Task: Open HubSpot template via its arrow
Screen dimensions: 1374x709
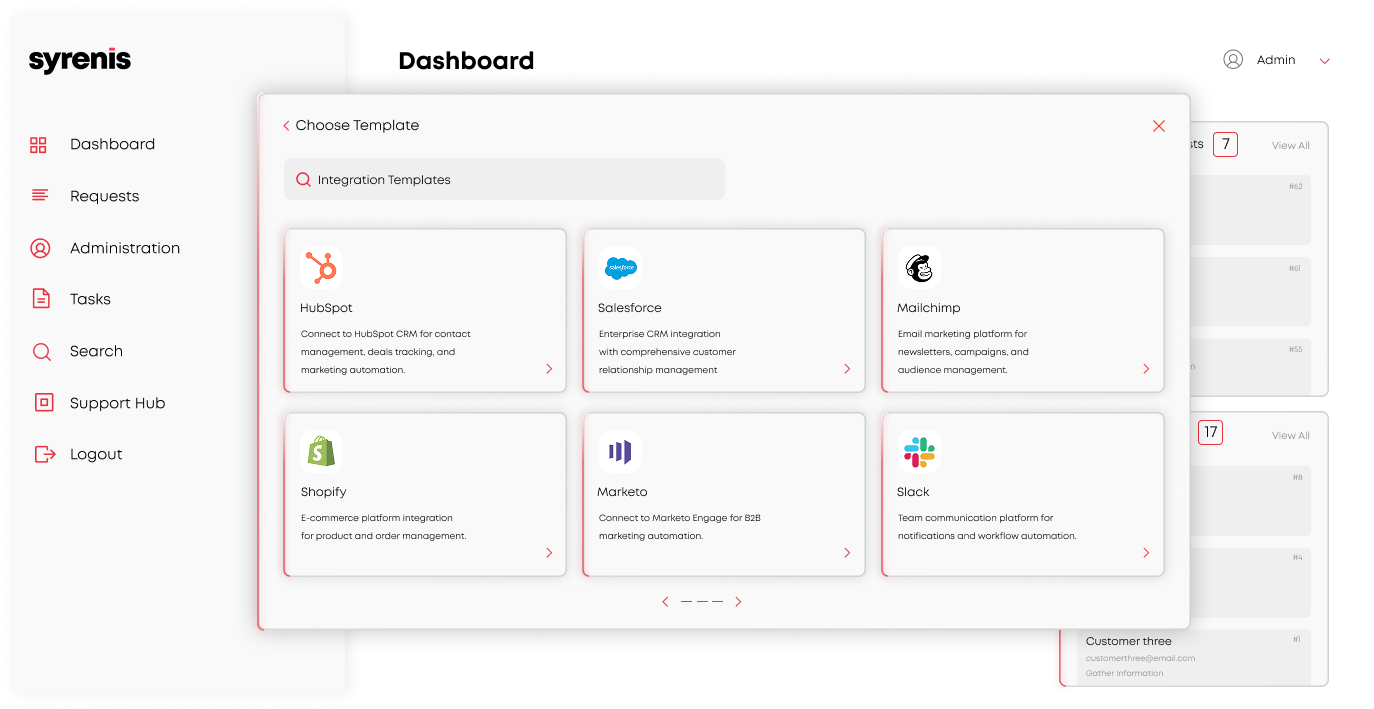Action: [x=549, y=369]
